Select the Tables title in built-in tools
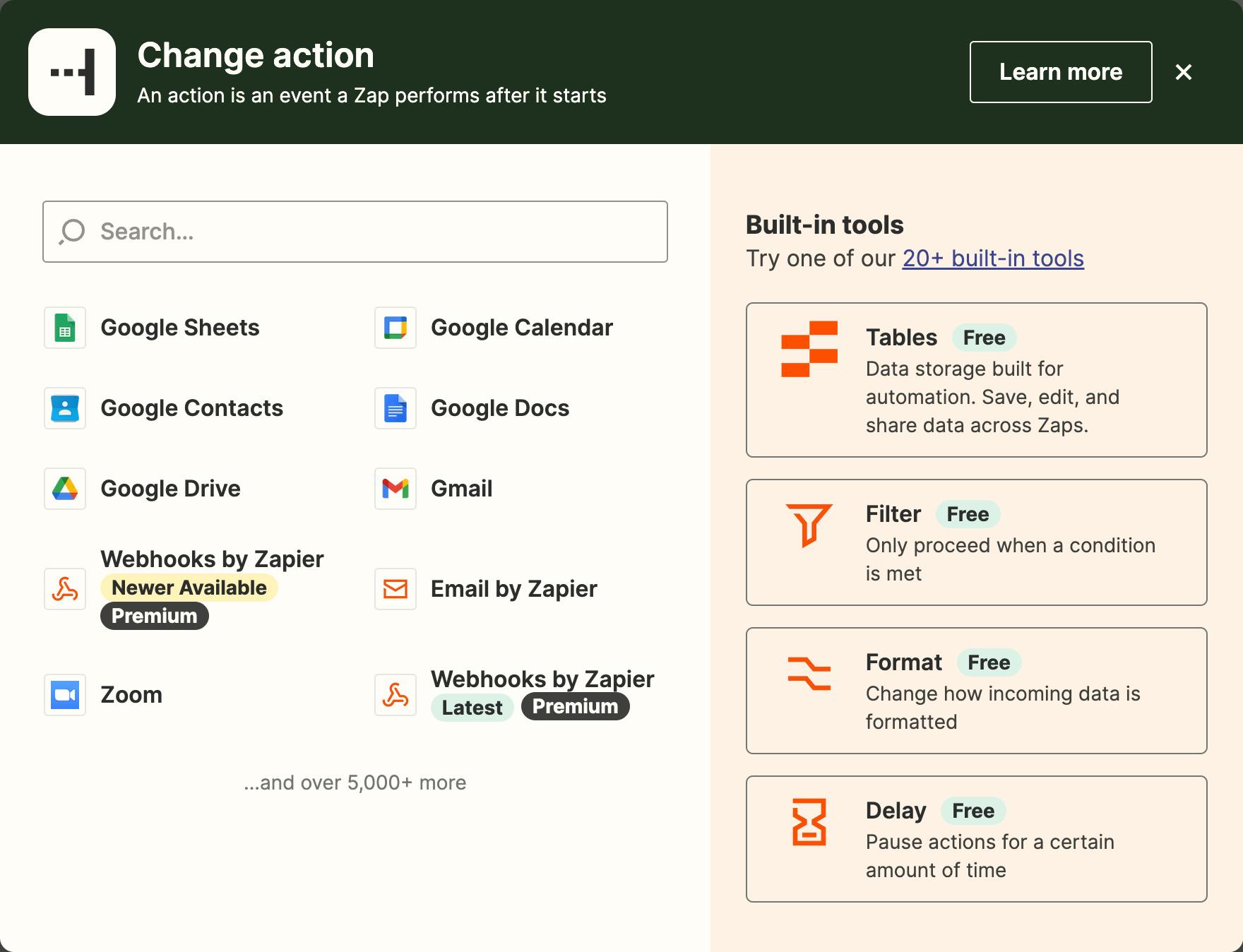The height and width of the screenshot is (952, 1243). tap(902, 338)
